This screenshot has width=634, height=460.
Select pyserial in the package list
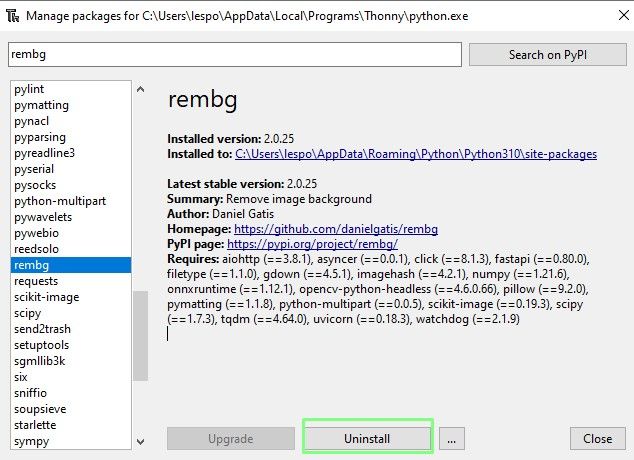click(x=34, y=169)
